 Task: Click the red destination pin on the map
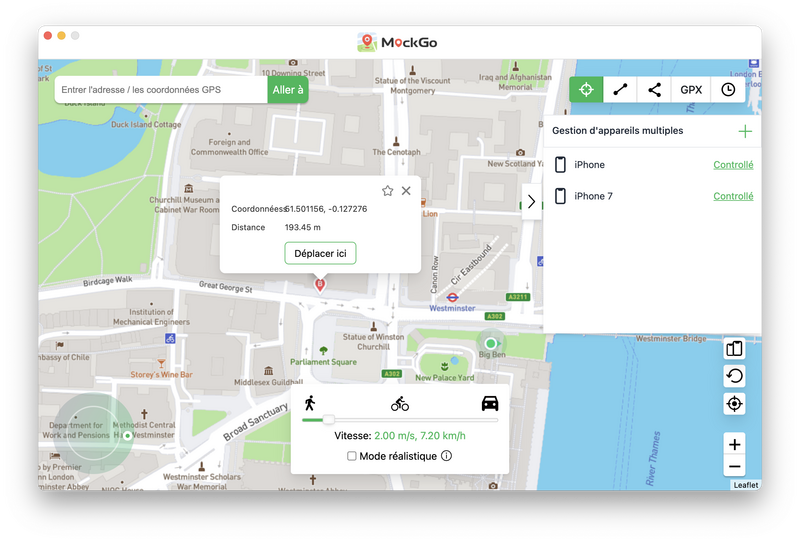320,285
